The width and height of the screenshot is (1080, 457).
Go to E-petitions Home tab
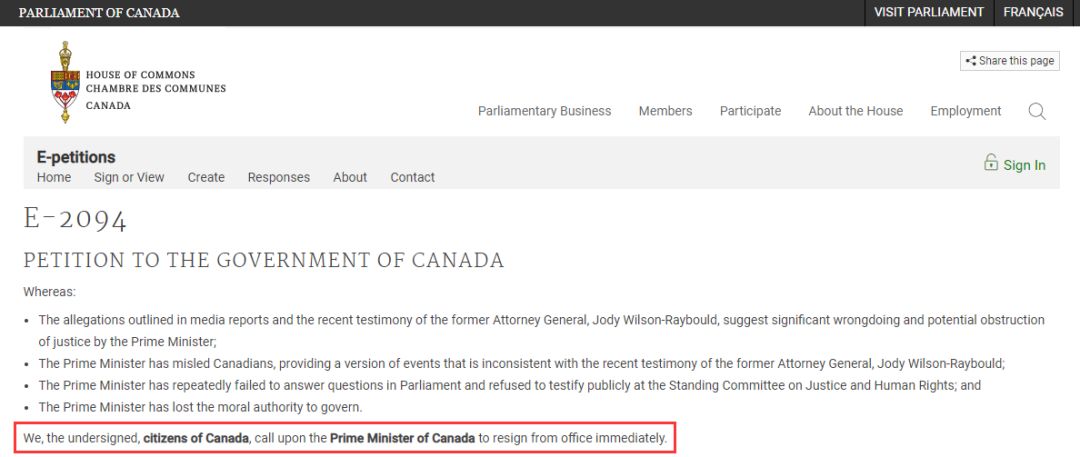pyautogui.click(x=54, y=177)
